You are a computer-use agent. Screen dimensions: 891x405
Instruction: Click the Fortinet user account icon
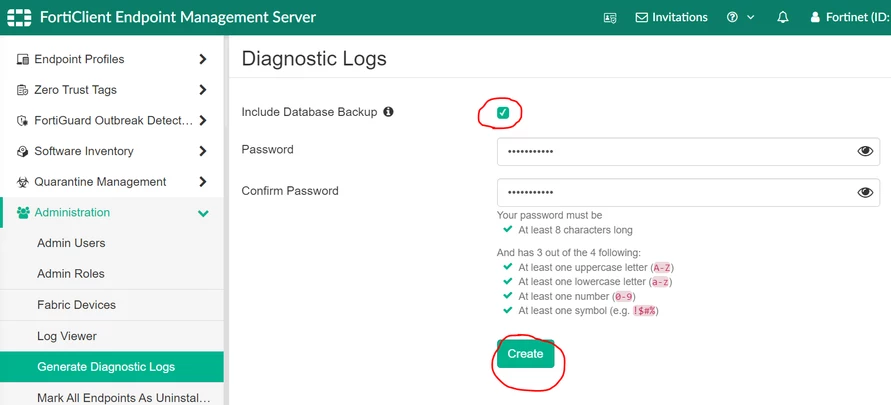(815, 17)
